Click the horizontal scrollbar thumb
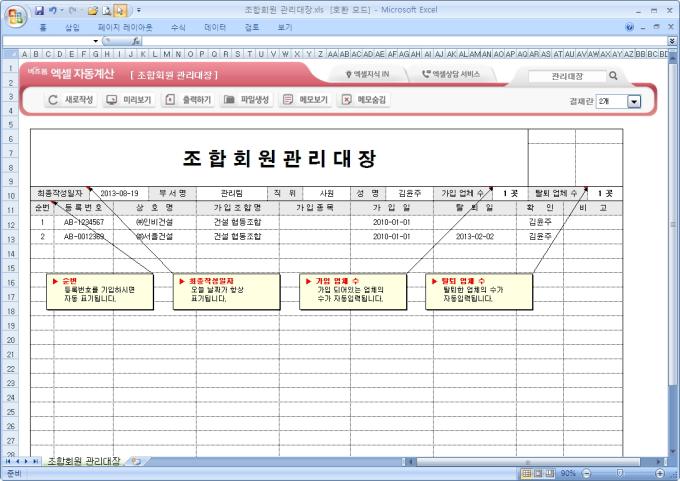 [x=528, y=462]
